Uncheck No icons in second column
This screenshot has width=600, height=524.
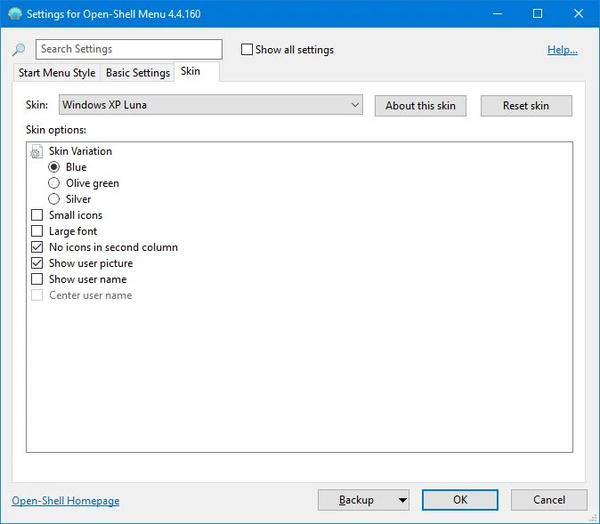click(x=37, y=247)
